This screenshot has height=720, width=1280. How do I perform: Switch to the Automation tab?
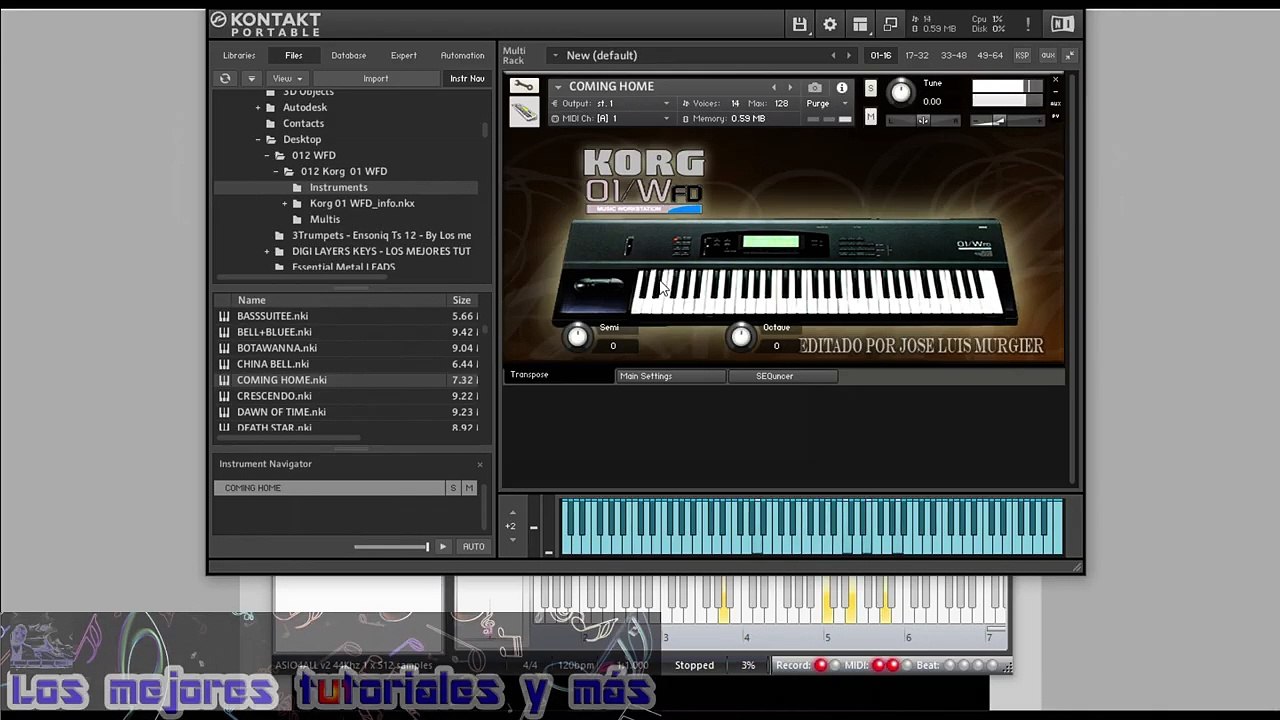click(462, 56)
